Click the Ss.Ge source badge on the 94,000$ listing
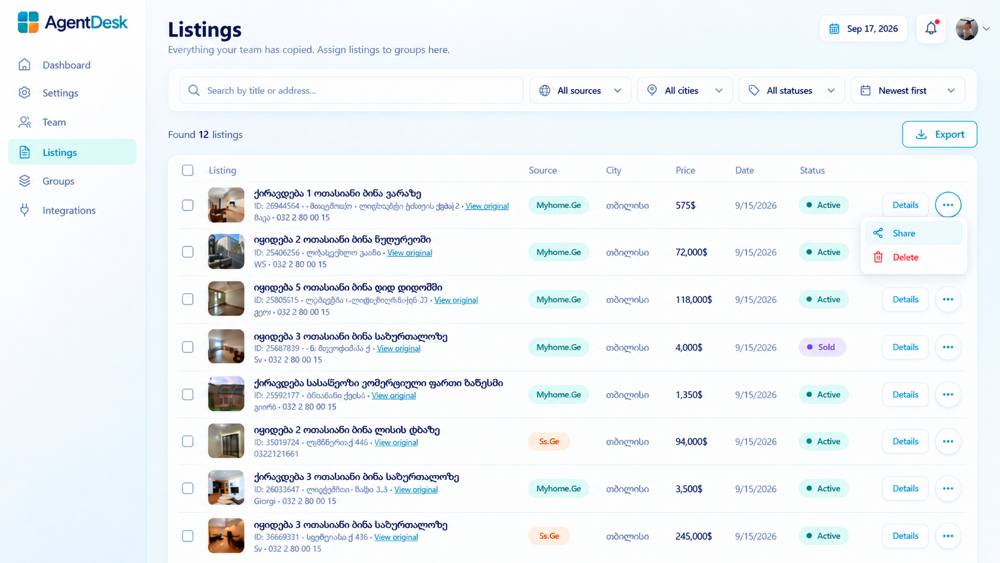Image resolution: width=1000 pixels, height=563 pixels. point(549,441)
